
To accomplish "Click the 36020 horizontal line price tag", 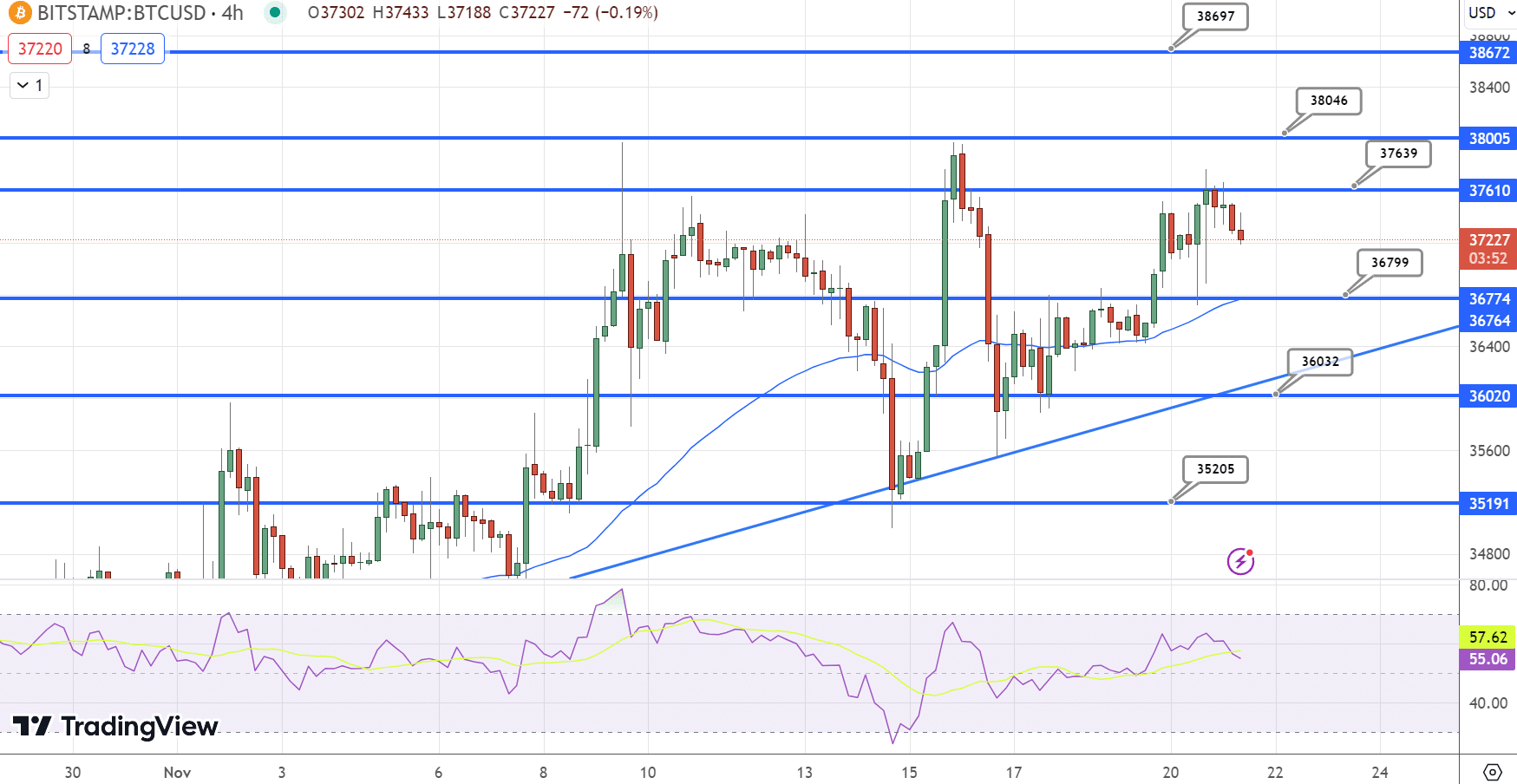I will [x=1488, y=396].
